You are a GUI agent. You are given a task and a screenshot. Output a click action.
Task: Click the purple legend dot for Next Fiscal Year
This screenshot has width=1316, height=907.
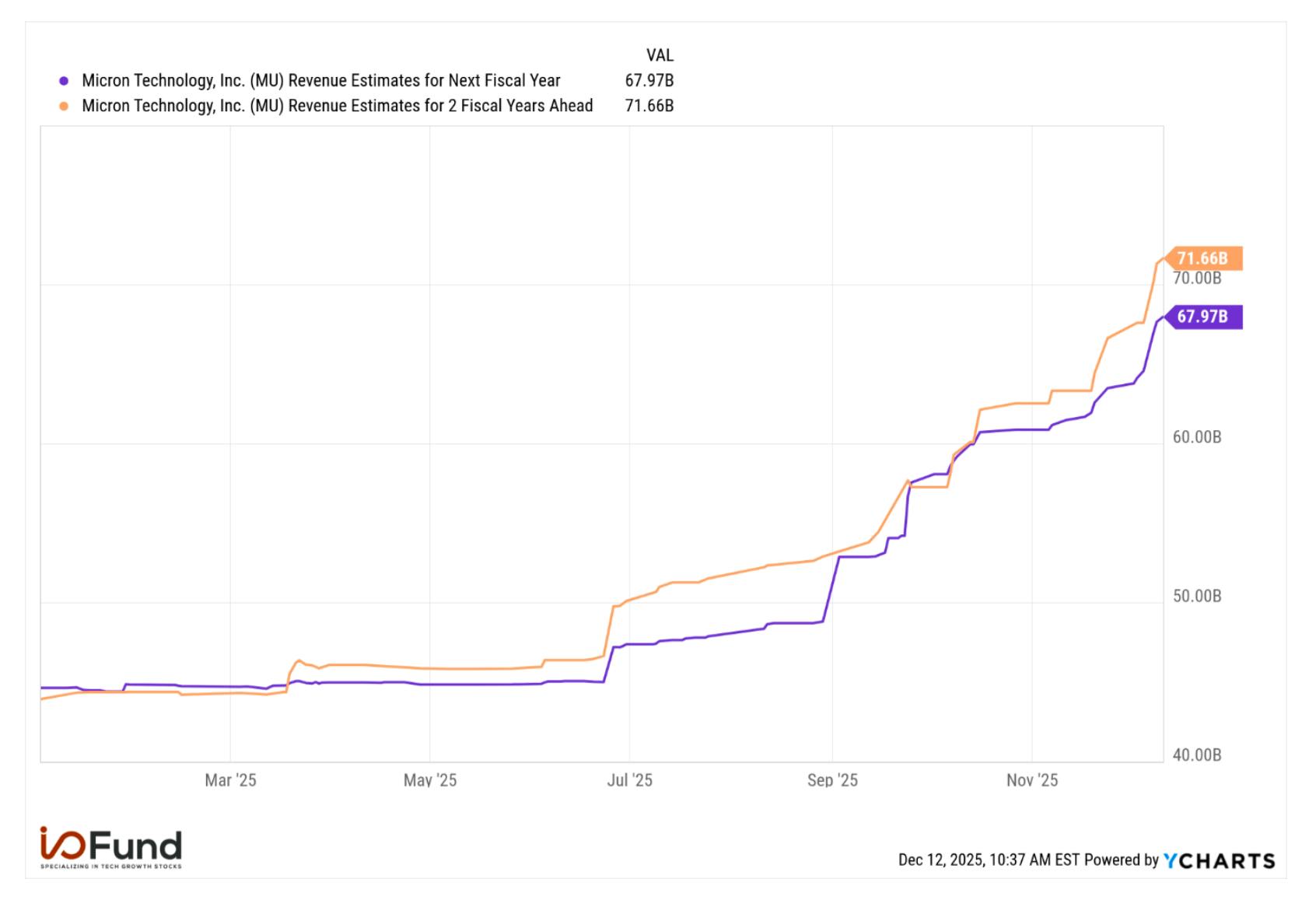click(64, 81)
